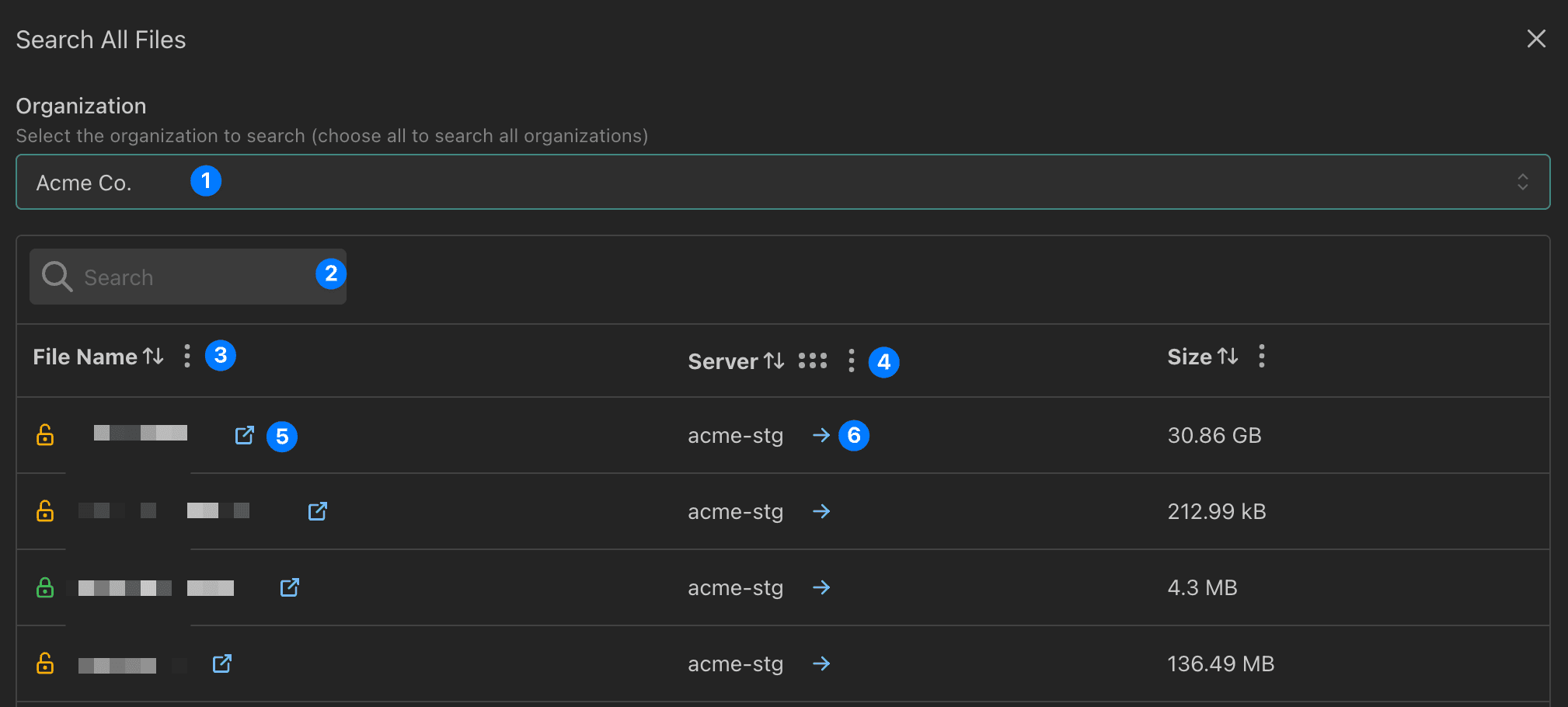The height and width of the screenshot is (707, 1568).
Task: Open Server column three-dot menu
Action: [852, 361]
